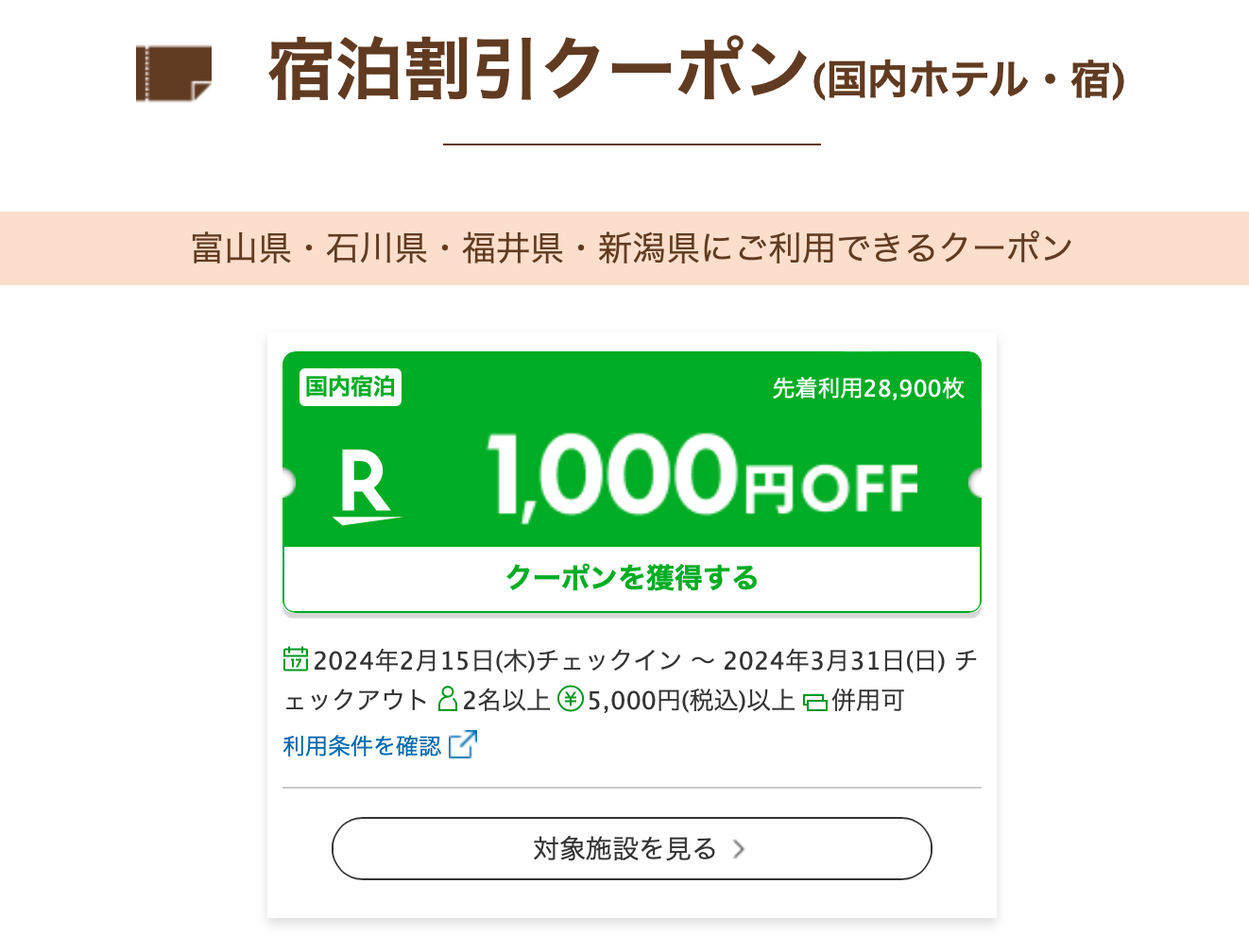The width and height of the screenshot is (1249, 952).
Task: Click the 1,000円OFF green coupon banner
Action: click(x=632, y=450)
